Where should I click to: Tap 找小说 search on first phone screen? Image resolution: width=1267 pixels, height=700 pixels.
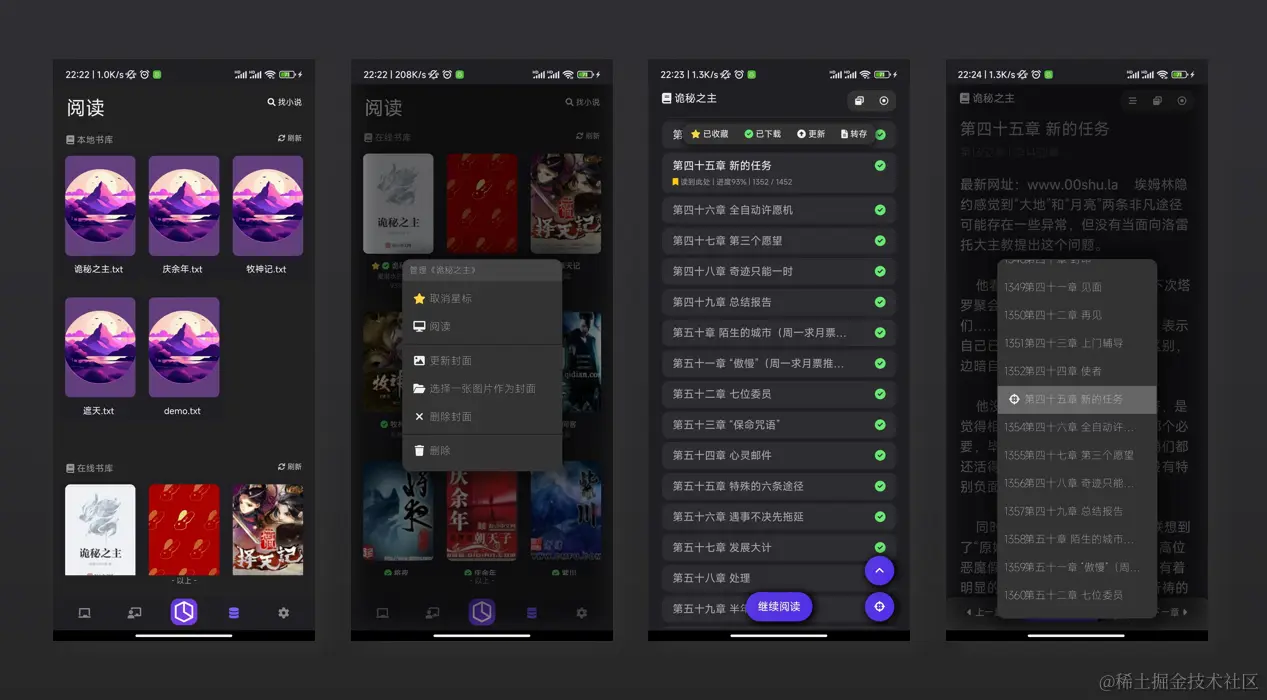(x=284, y=102)
